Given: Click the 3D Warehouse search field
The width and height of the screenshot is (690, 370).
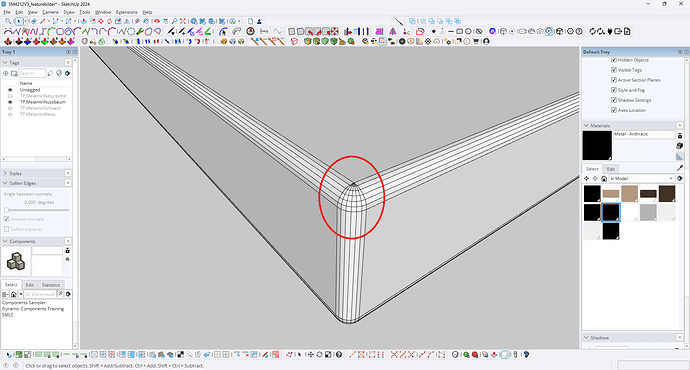Looking at the screenshot, I should pyautogui.click(x=40, y=294).
